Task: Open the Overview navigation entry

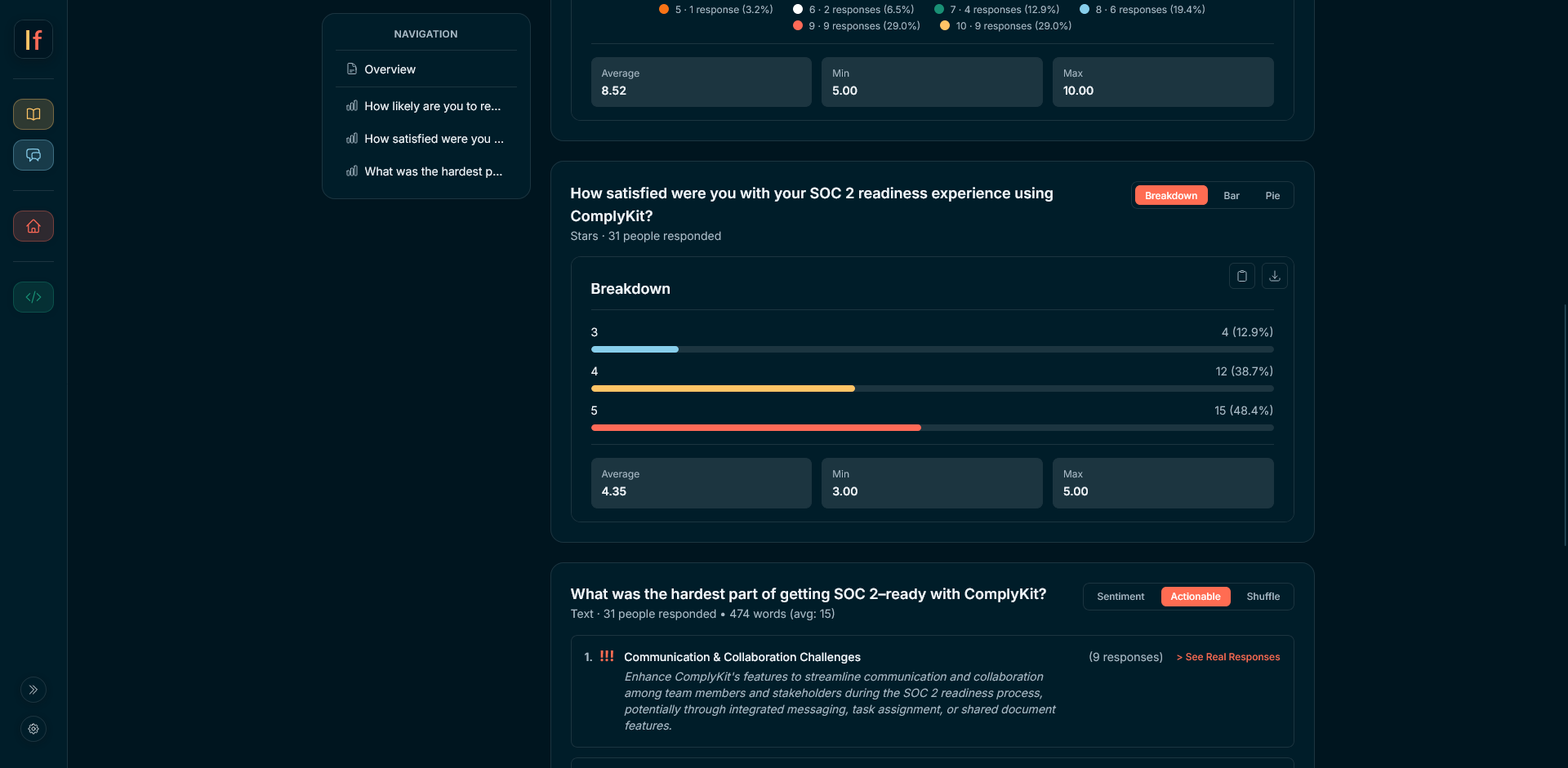Action: [390, 69]
